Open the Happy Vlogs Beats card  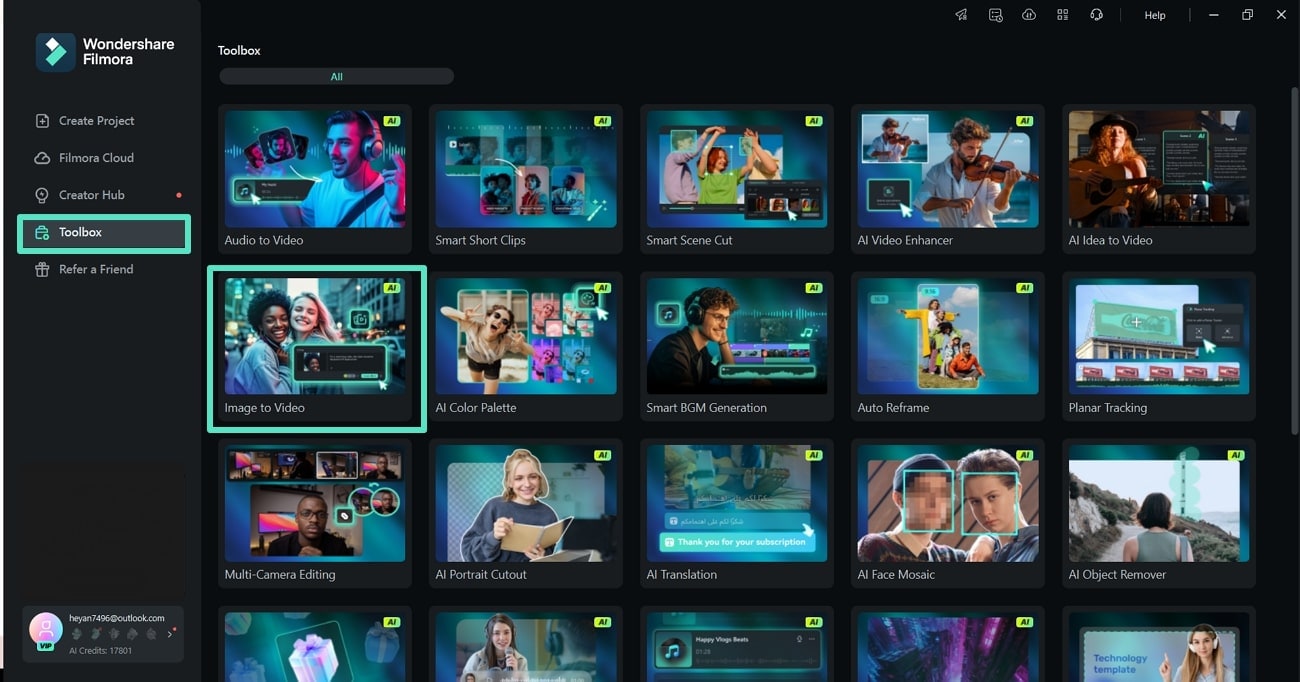click(x=737, y=645)
